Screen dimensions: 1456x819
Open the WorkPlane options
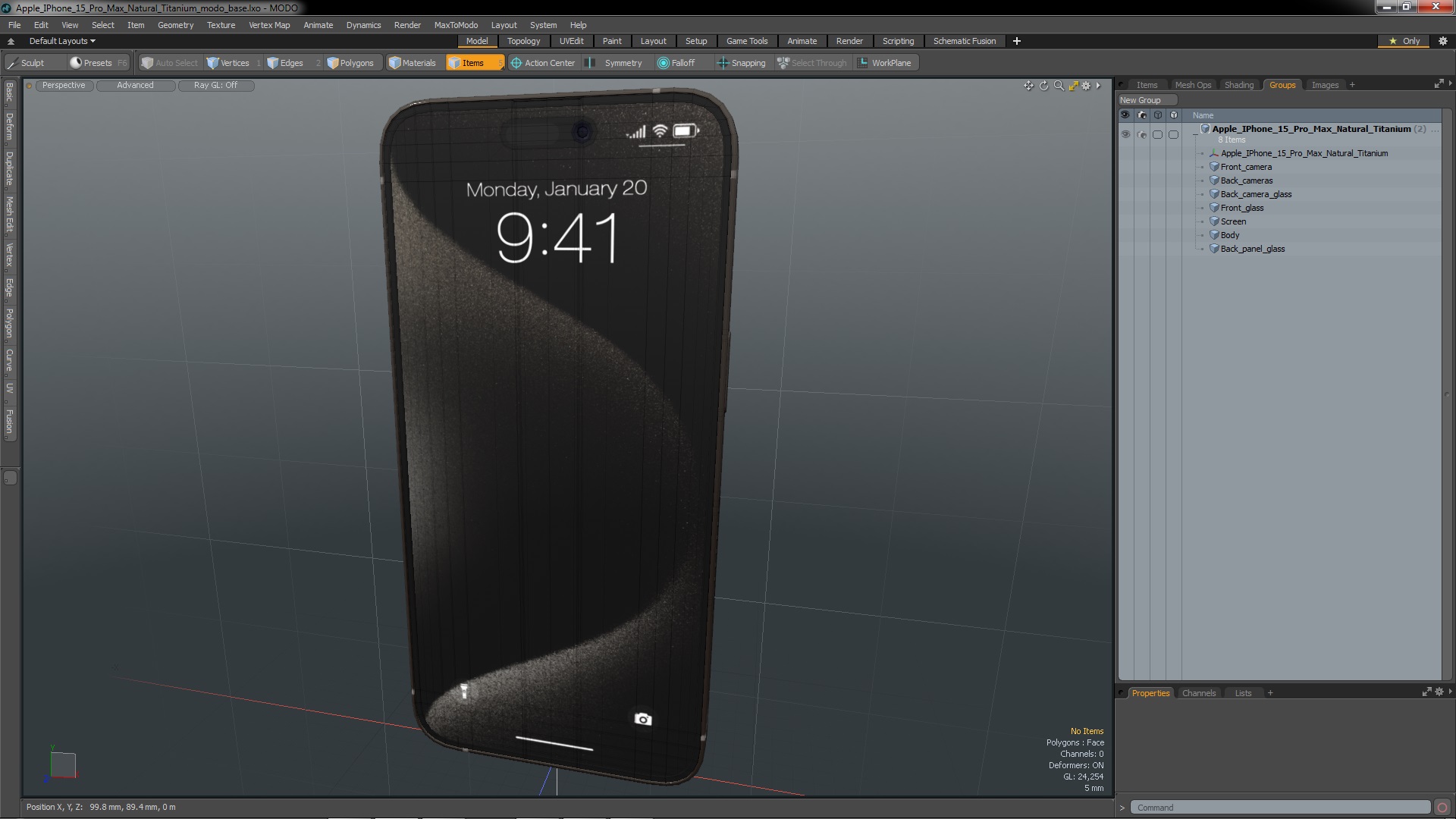tap(886, 63)
